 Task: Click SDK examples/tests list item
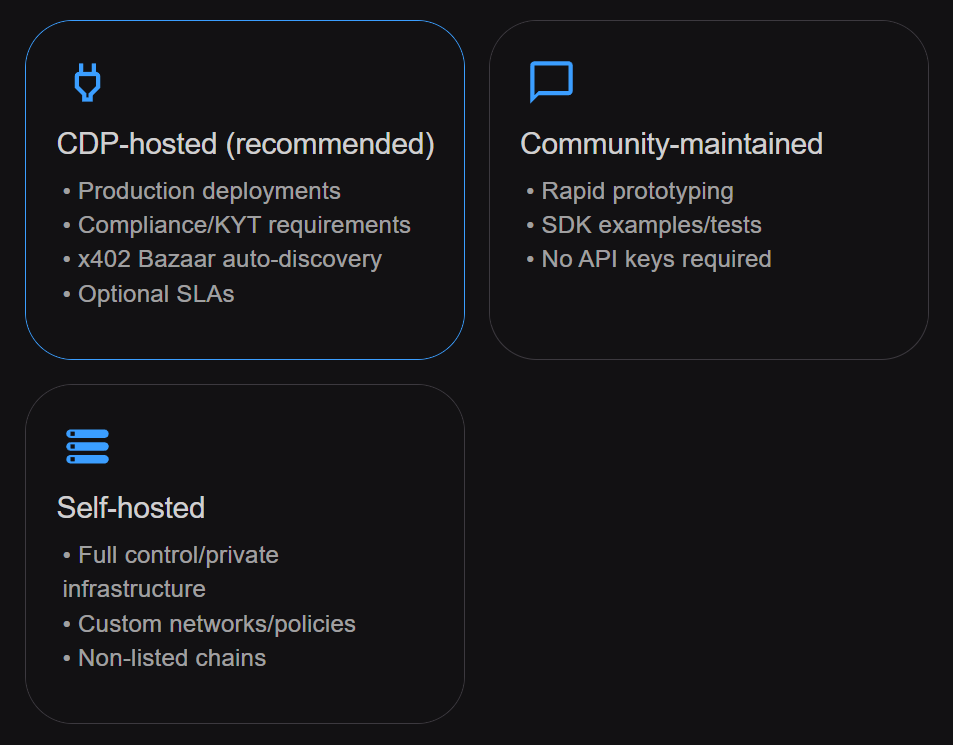coord(651,225)
